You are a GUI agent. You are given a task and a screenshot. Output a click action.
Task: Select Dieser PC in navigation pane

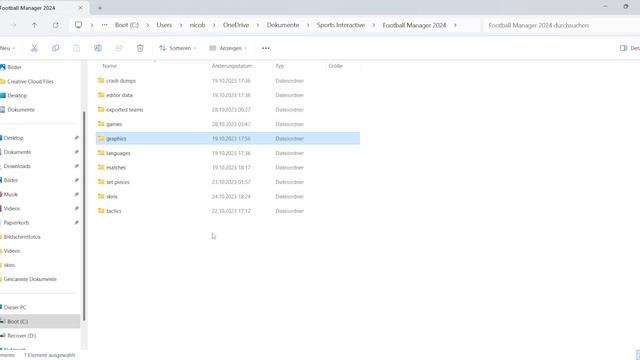point(15,307)
